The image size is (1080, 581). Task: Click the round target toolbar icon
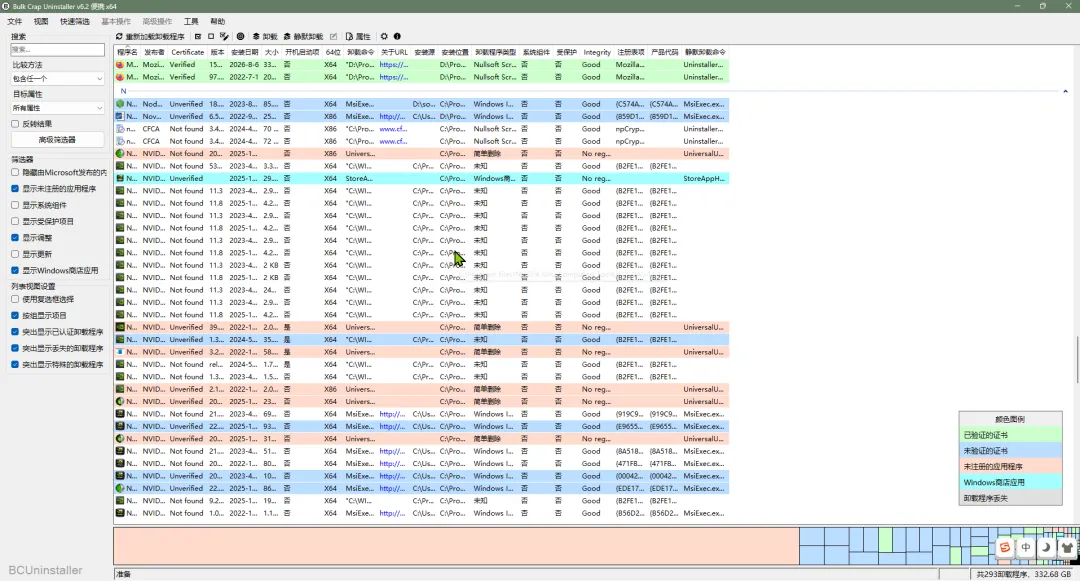pyautogui.click(x=240, y=36)
